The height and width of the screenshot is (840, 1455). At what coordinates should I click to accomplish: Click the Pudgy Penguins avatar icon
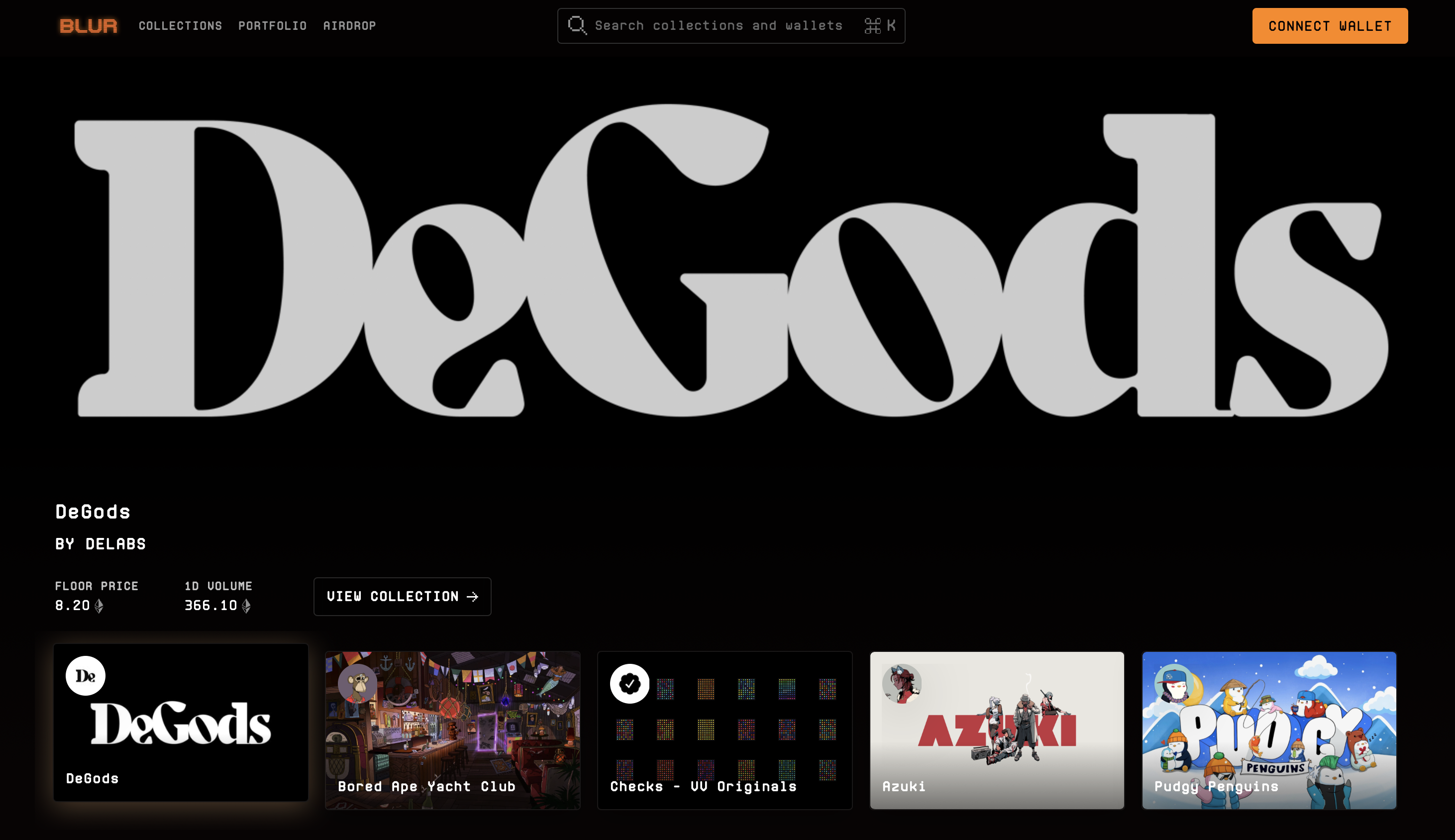coord(1174,684)
